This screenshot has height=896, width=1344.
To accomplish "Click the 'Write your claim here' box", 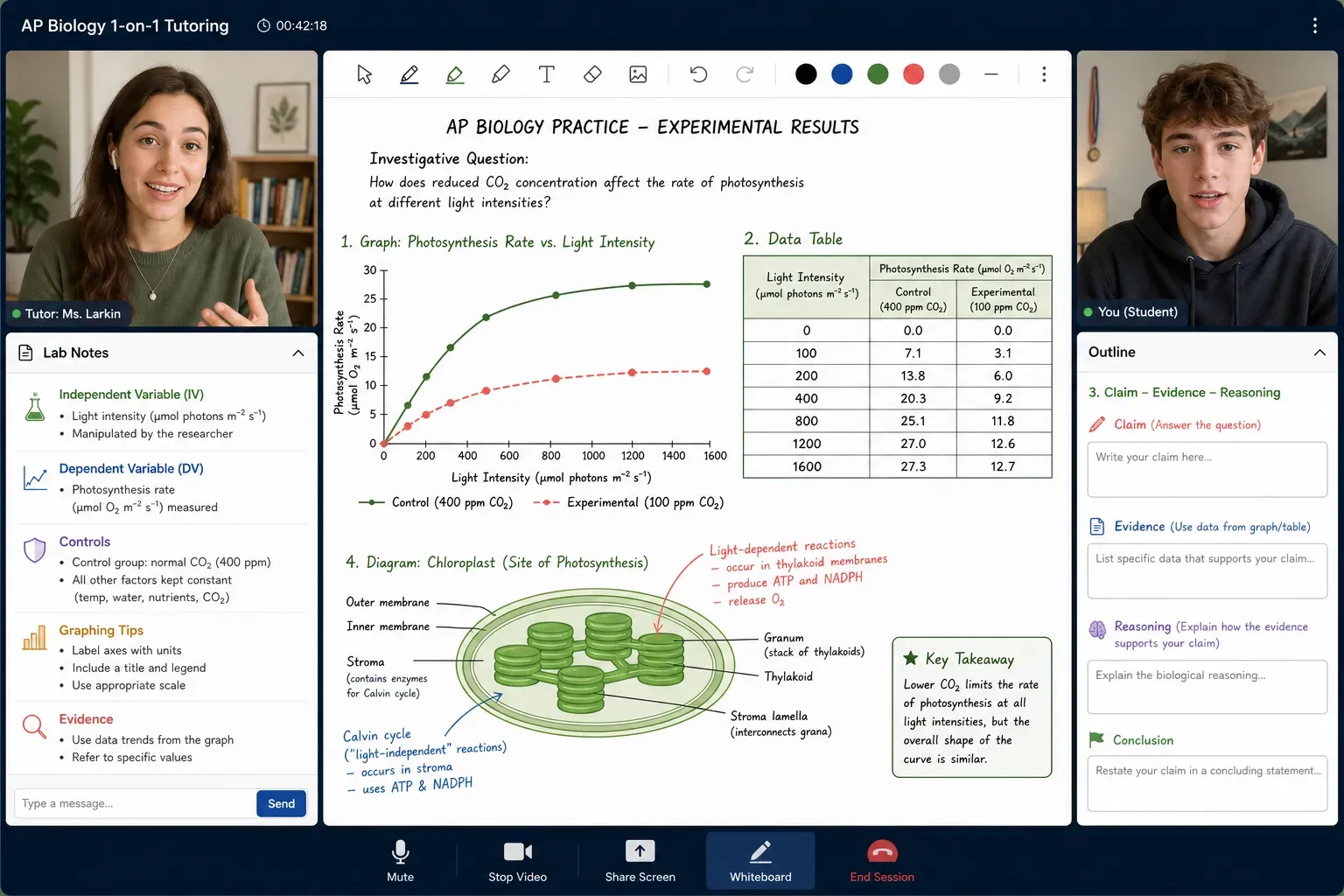I will (1207, 470).
